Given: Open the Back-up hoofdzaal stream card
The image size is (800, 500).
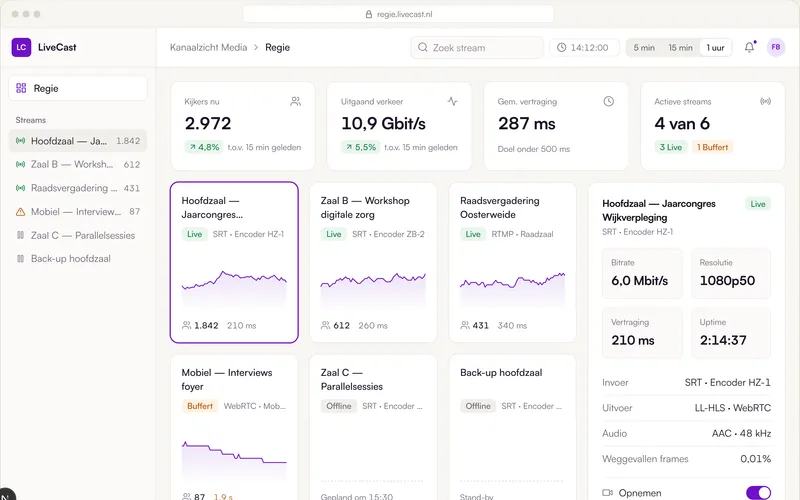Looking at the screenshot, I should (x=513, y=428).
